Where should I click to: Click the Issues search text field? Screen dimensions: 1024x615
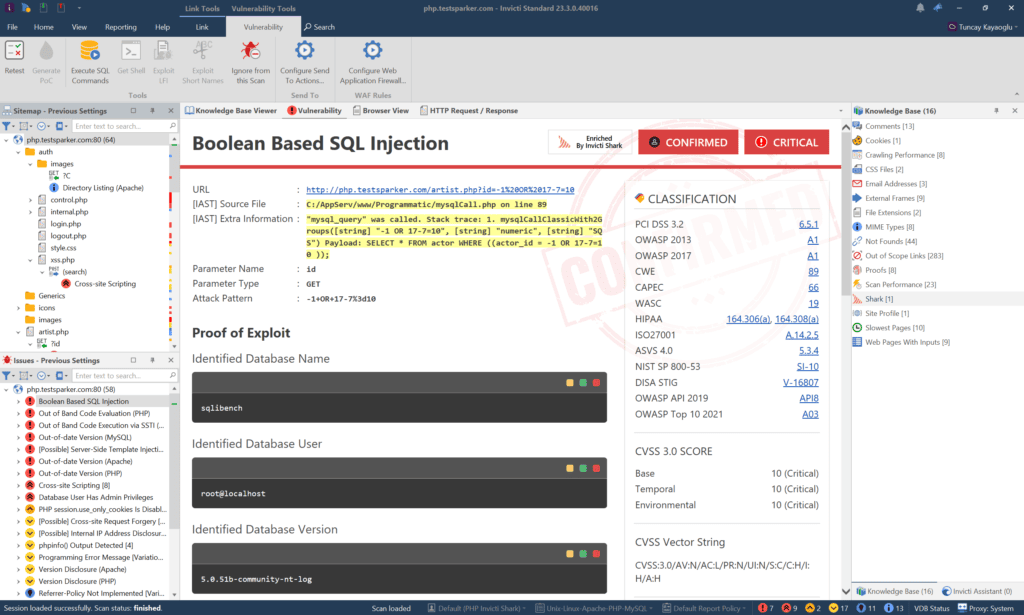(120, 375)
